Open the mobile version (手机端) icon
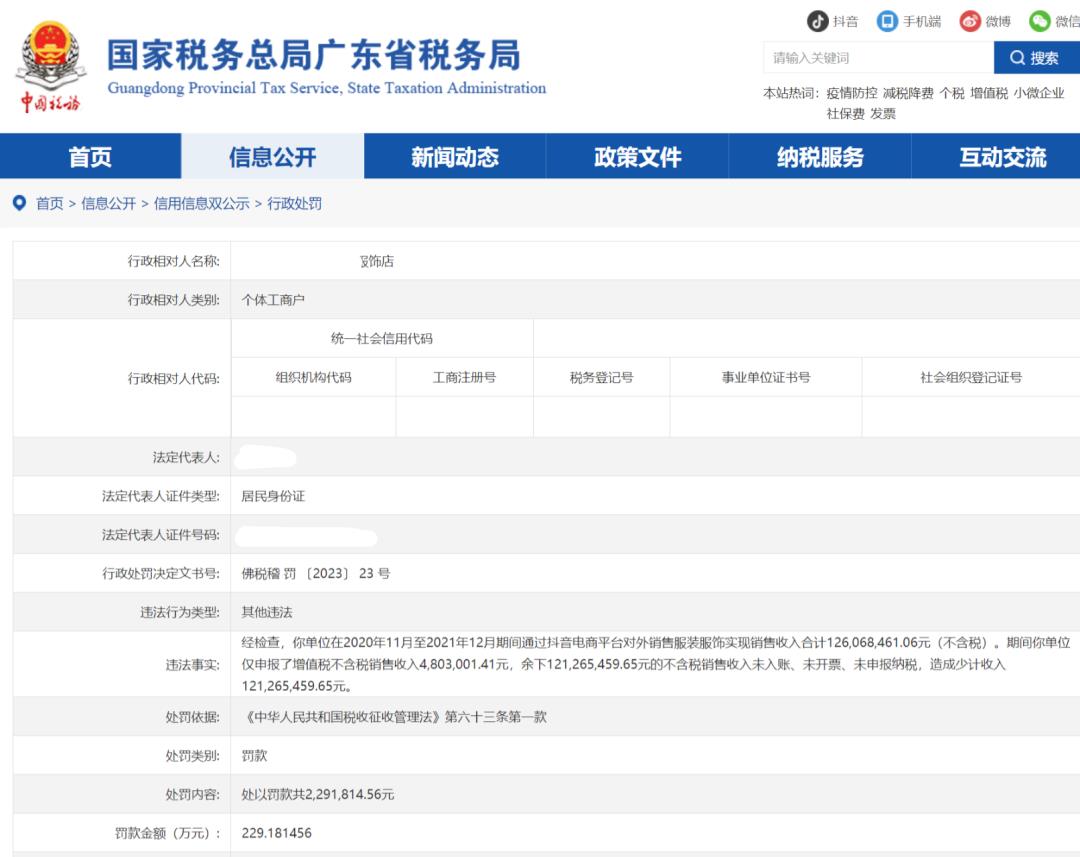 [x=887, y=21]
